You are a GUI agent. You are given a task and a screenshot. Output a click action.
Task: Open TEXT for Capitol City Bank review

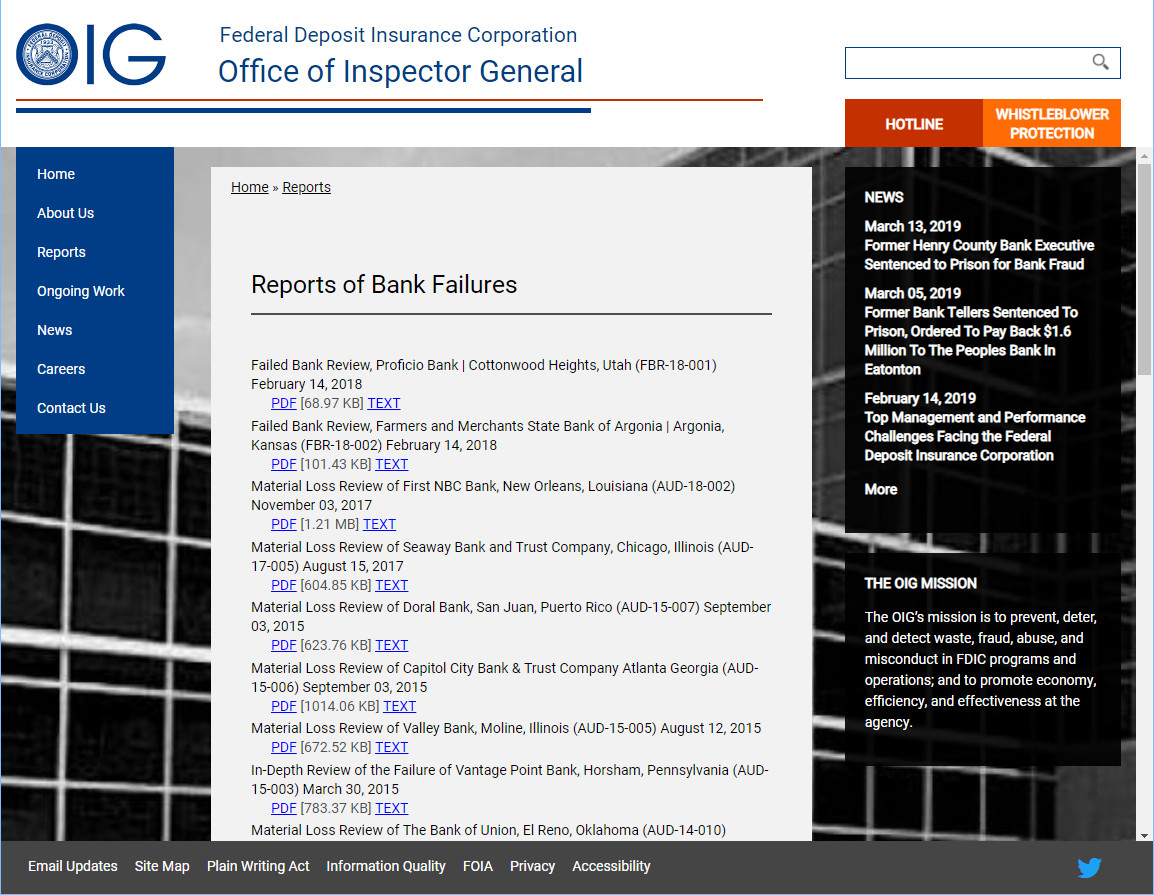tap(400, 707)
